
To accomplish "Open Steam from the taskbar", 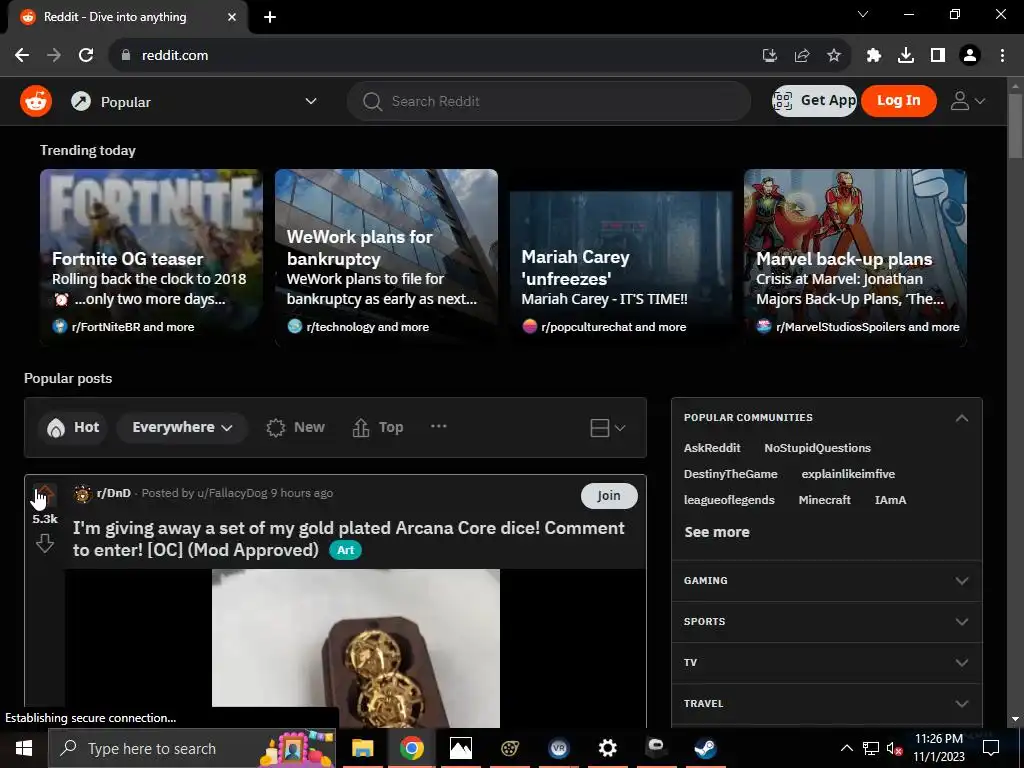I will click(705, 748).
